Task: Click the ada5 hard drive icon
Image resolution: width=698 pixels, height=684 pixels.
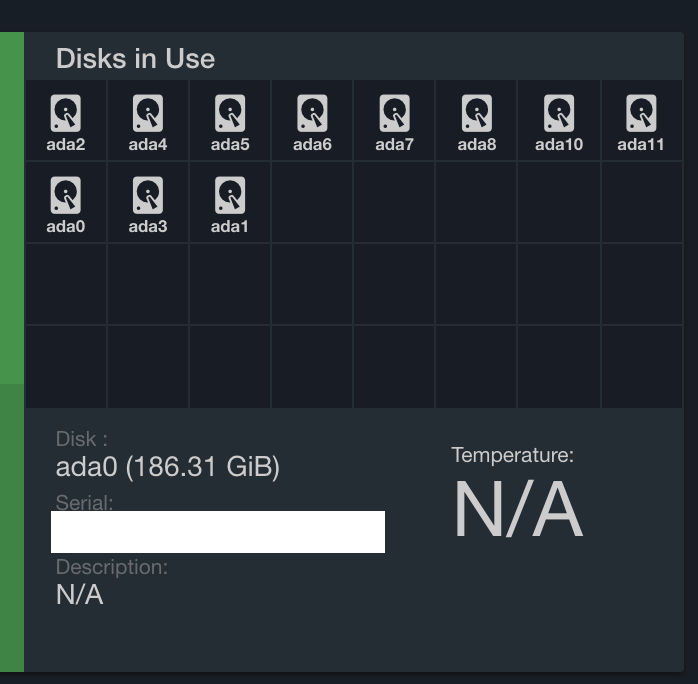Action: click(x=230, y=113)
